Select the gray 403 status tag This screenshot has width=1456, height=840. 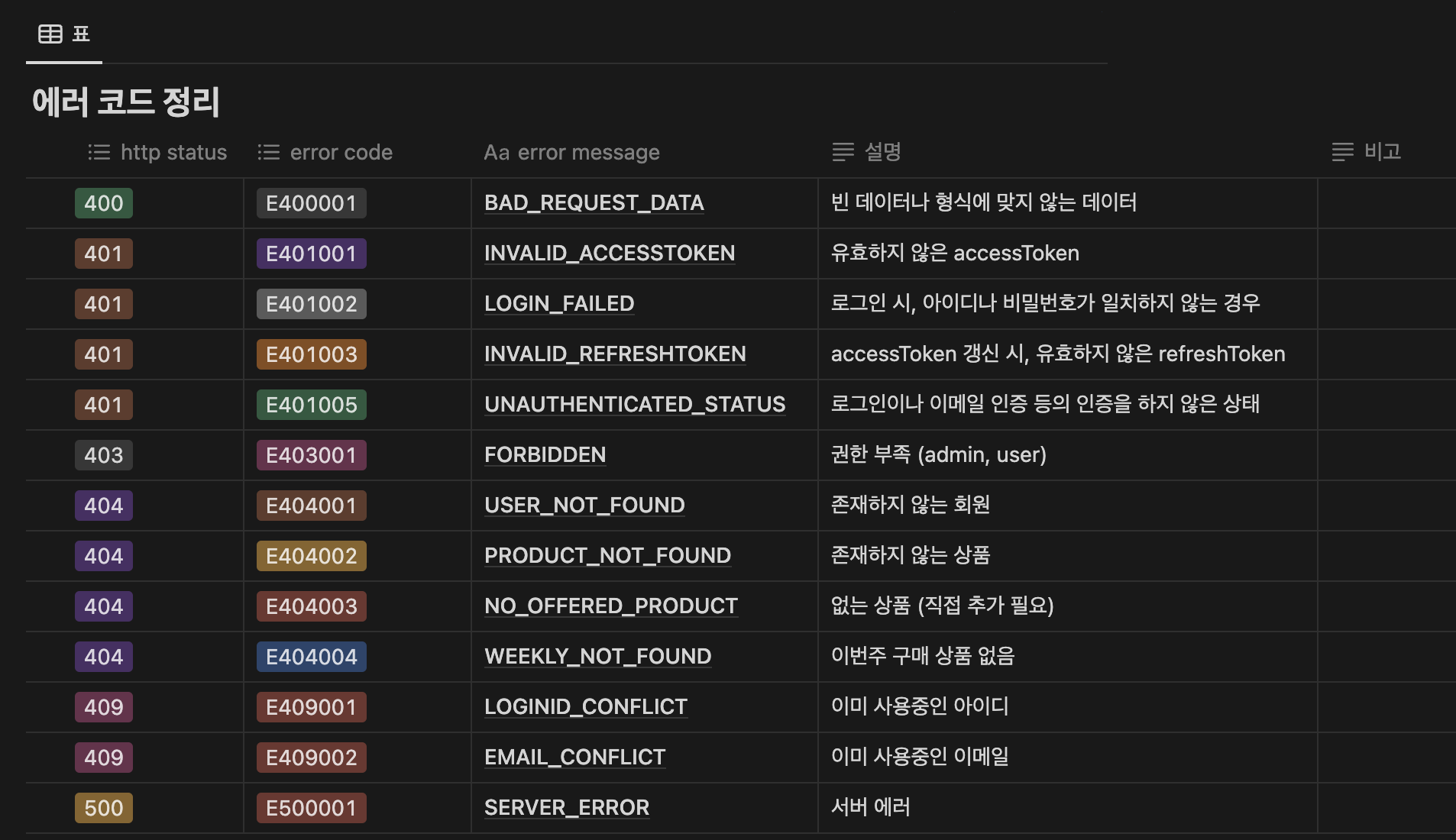coord(104,455)
